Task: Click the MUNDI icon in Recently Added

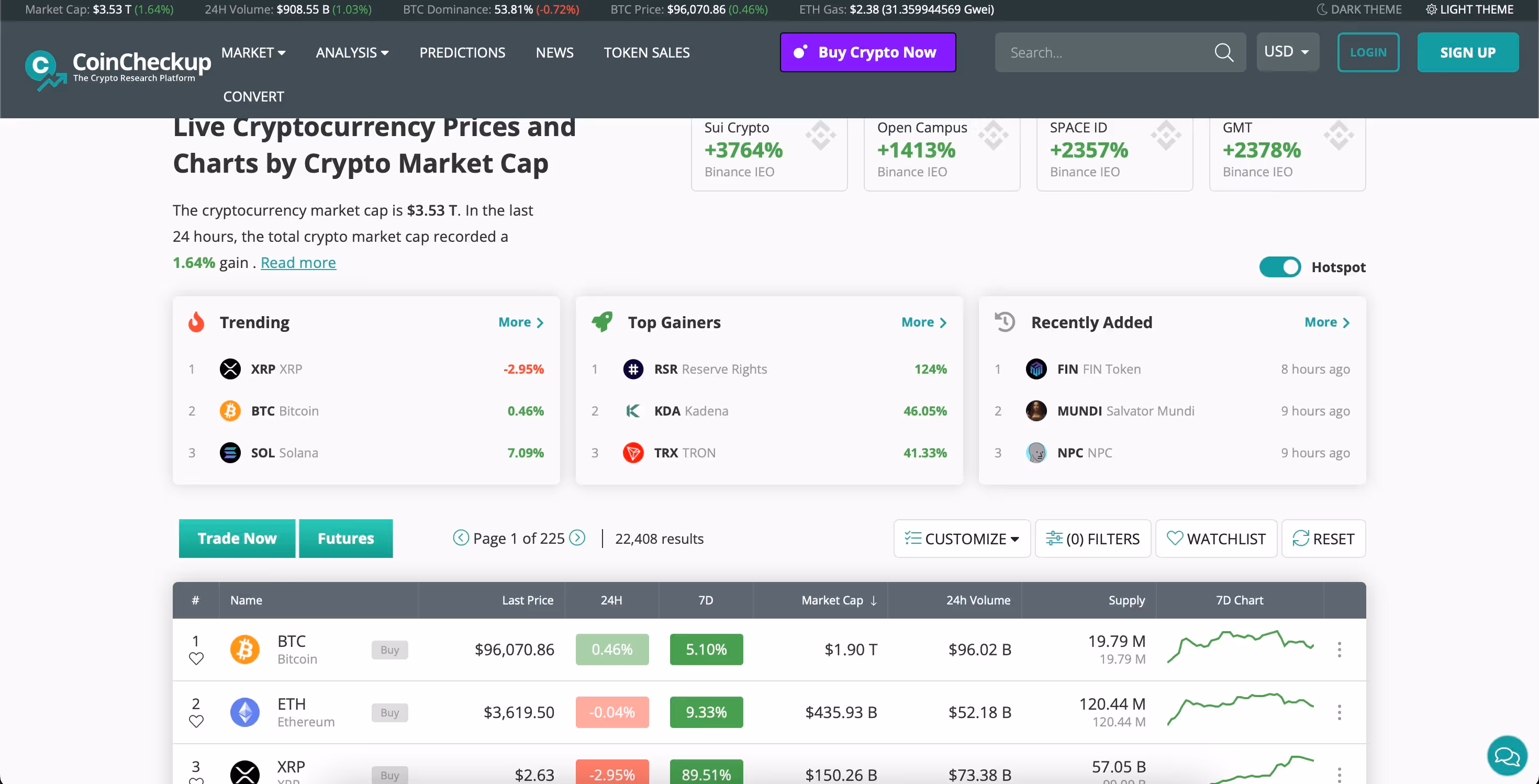Action: click(1036, 411)
